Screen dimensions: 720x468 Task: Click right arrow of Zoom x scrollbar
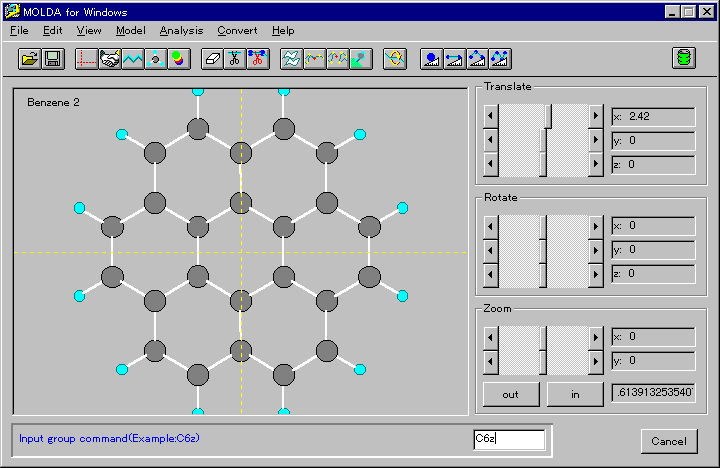(x=596, y=338)
